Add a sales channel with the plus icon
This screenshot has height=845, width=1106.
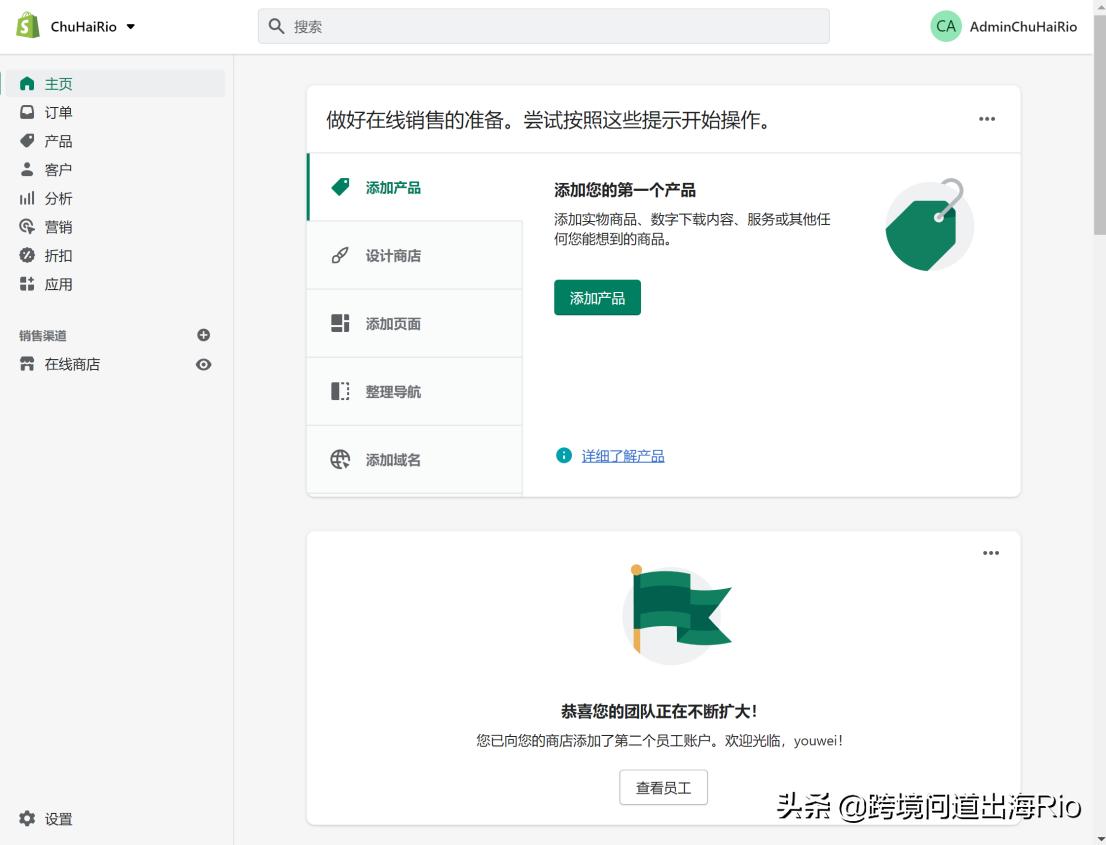(203, 334)
